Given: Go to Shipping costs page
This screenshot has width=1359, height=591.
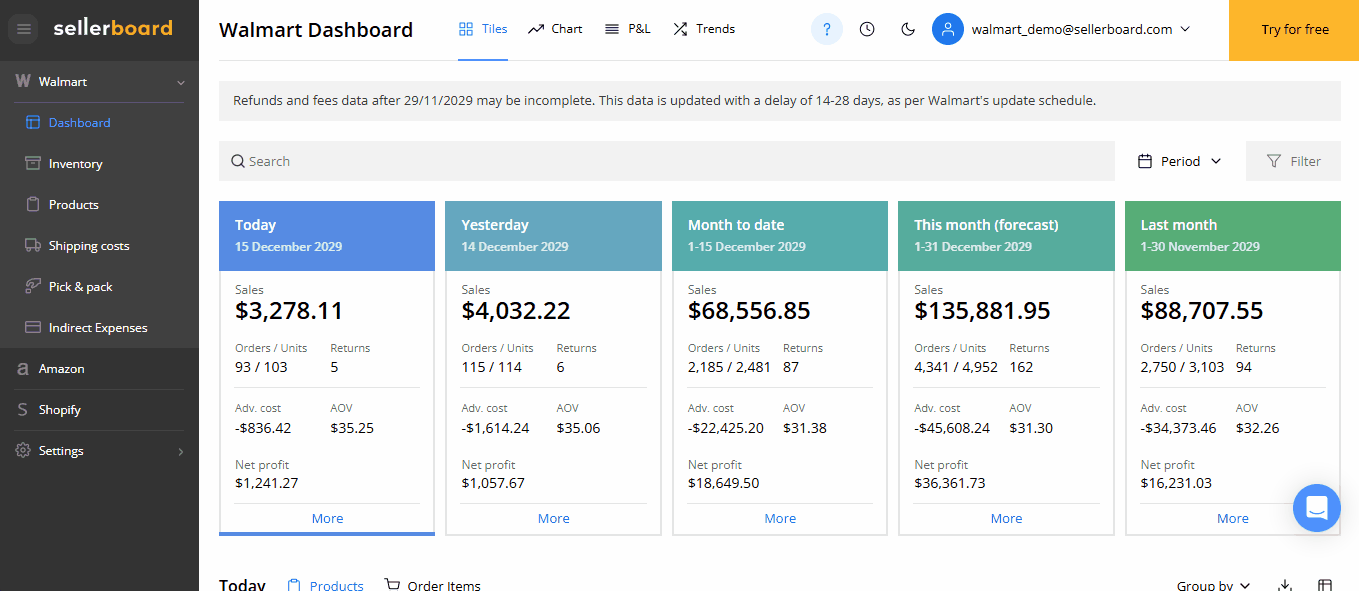Looking at the screenshot, I should coord(88,246).
